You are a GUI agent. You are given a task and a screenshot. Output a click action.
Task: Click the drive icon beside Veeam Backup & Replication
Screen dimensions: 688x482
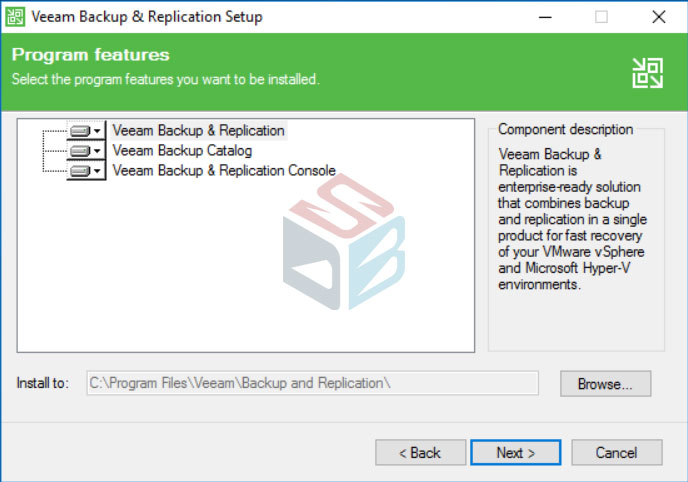(x=80, y=131)
